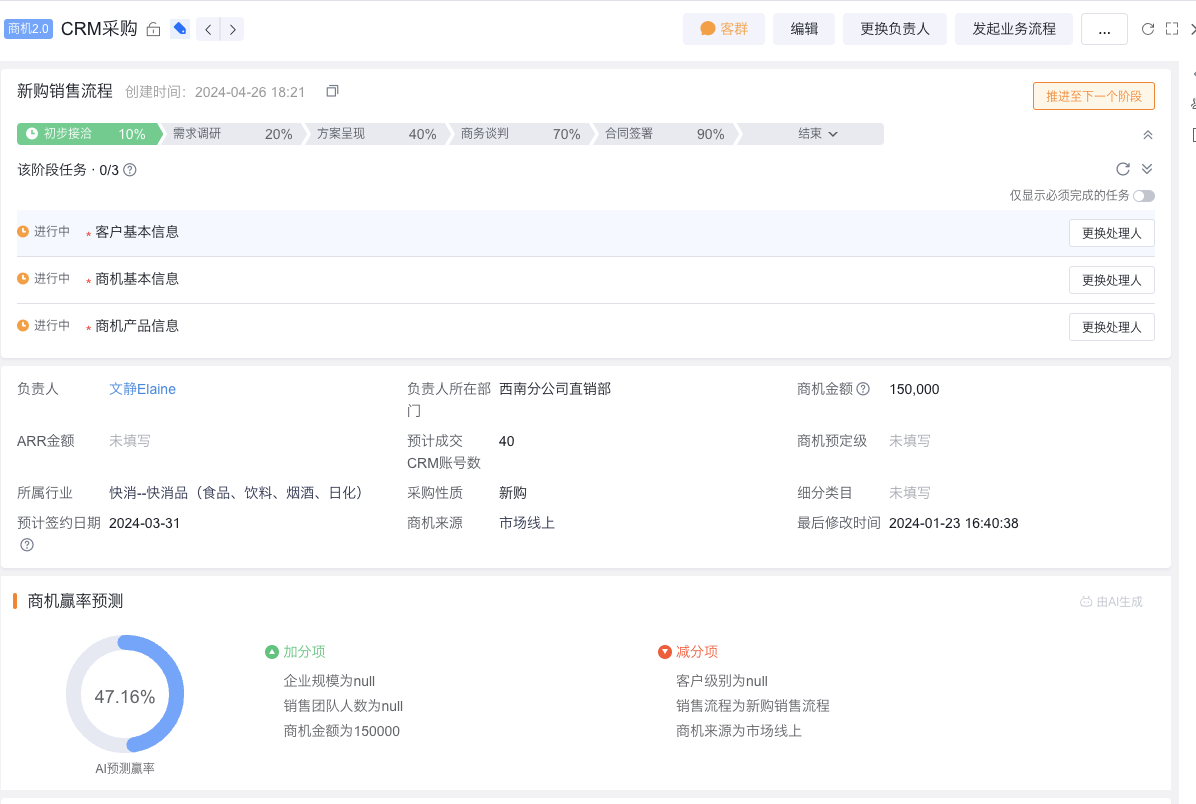
Task: Click 未填写 value for 商机预定级
Action: click(909, 441)
